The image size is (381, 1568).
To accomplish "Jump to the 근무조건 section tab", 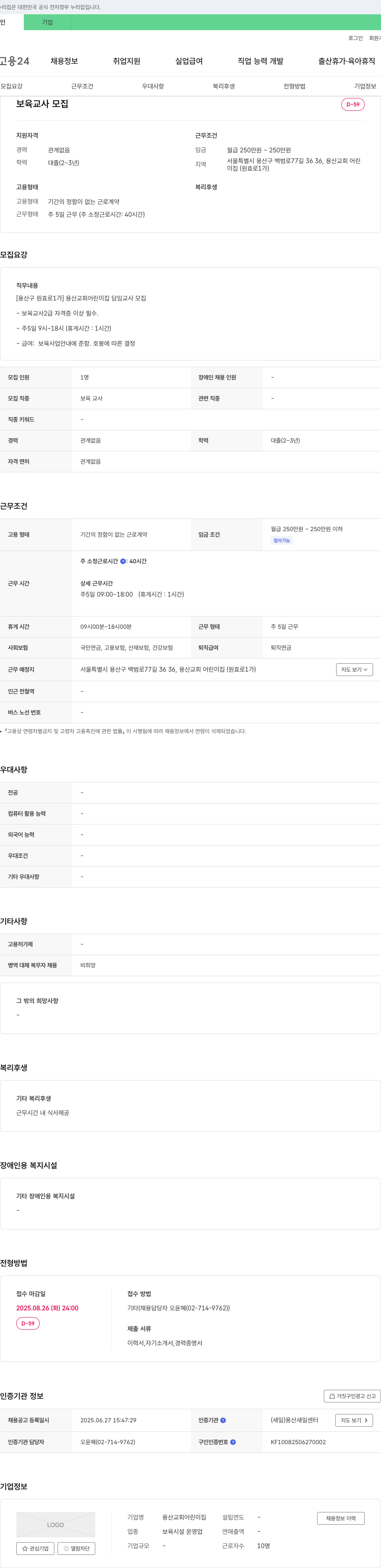I will tap(82, 87).
